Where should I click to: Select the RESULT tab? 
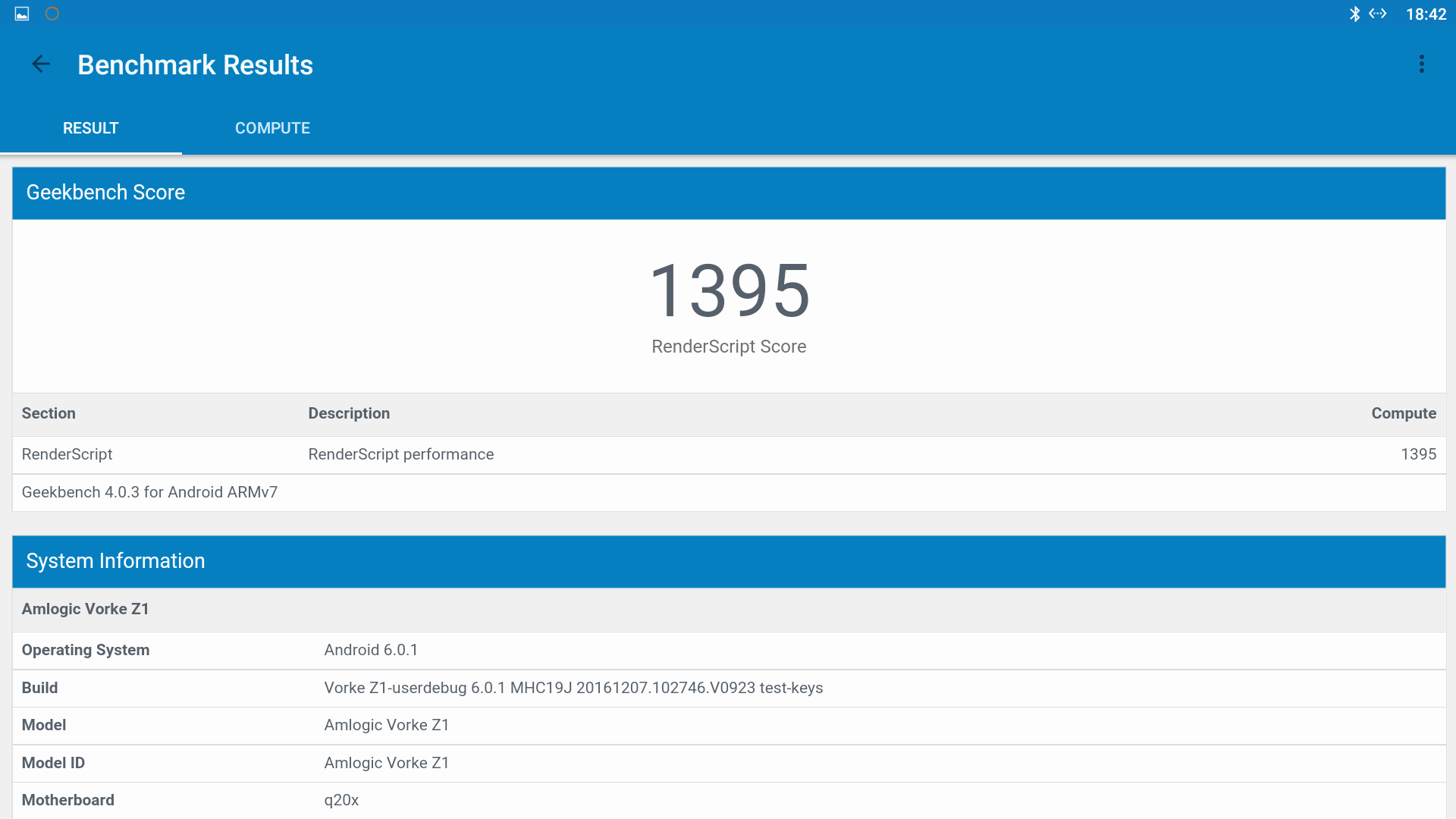tap(90, 128)
